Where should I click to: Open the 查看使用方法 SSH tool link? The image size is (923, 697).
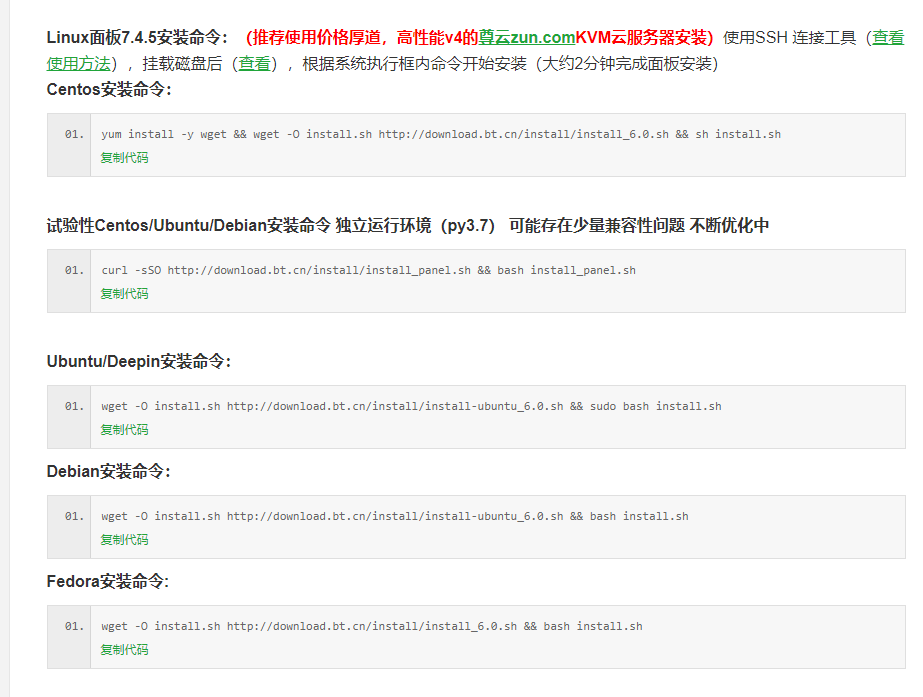click(x=888, y=38)
